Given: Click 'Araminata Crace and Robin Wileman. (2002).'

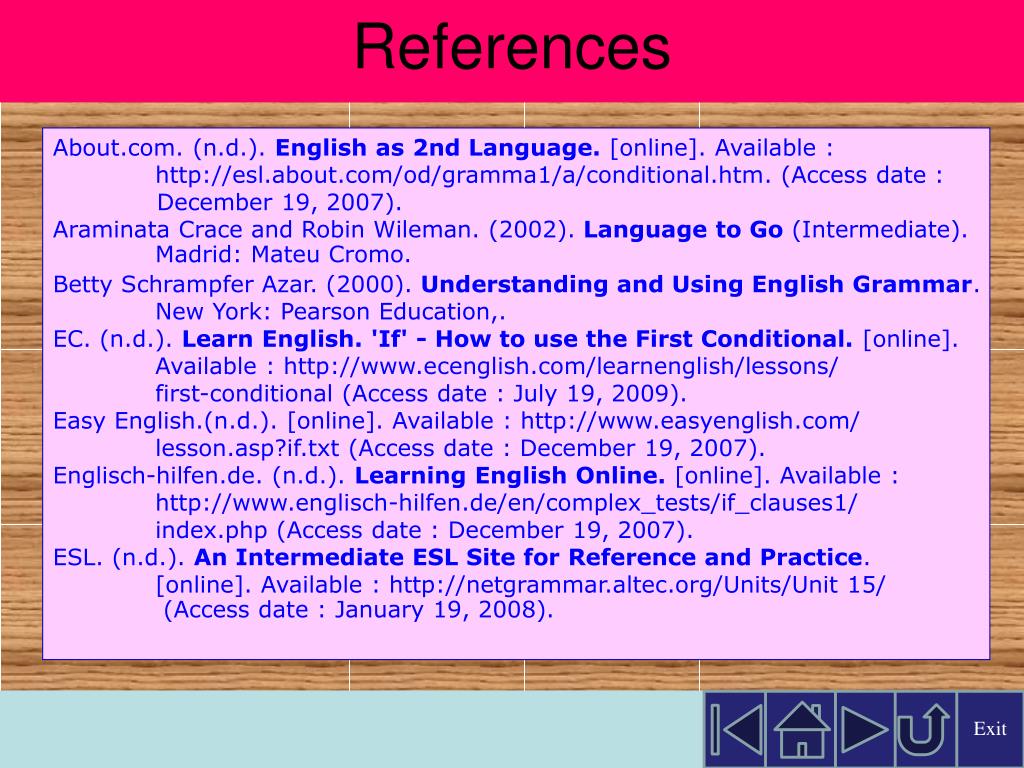Looking at the screenshot, I should [x=314, y=230].
